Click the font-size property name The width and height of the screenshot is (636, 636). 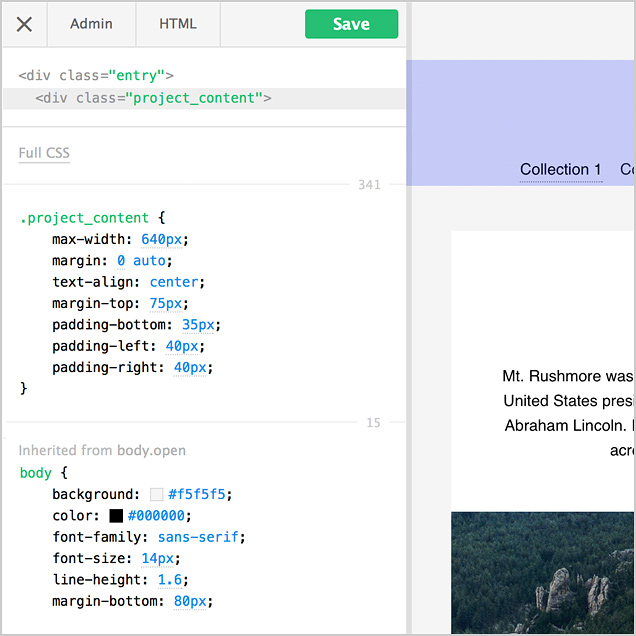(x=88, y=559)
